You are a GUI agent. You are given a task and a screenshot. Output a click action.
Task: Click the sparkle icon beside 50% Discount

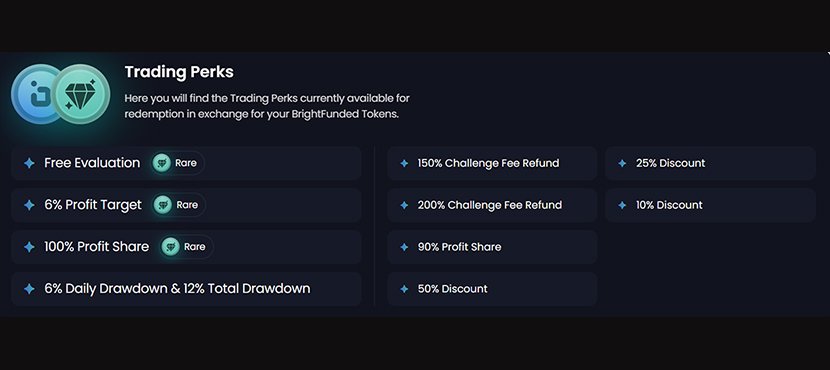tap(404, 289)
